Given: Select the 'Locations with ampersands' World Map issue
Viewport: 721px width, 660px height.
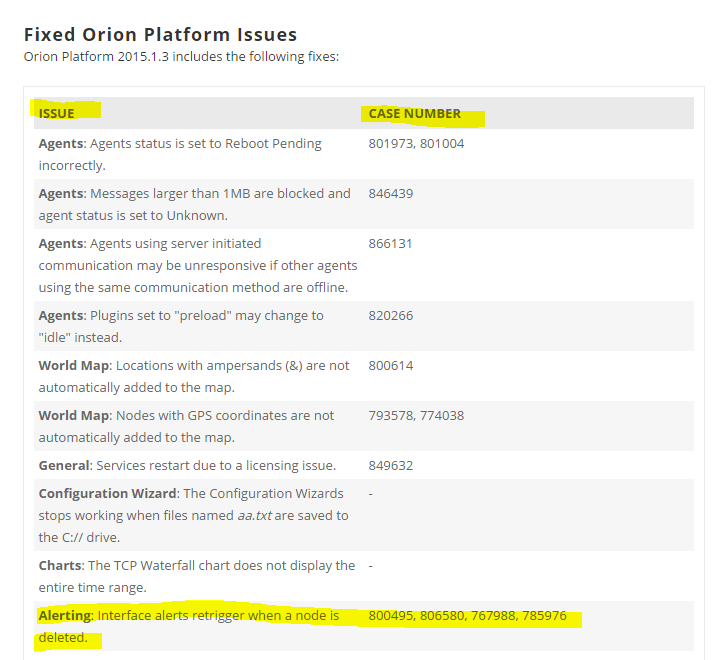Looking at the screenshot, I should [194, 376].
